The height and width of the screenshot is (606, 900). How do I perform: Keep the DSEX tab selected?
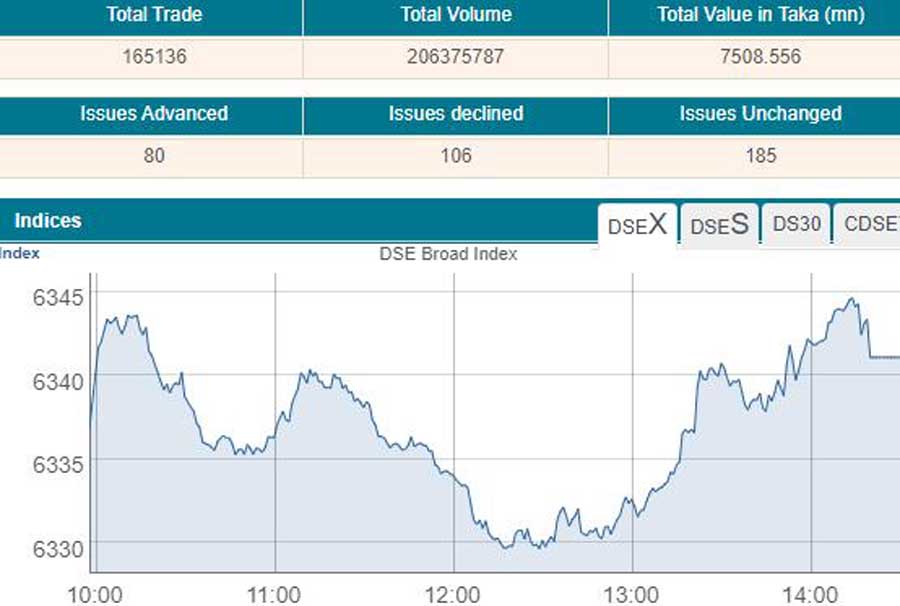(637, 225)
